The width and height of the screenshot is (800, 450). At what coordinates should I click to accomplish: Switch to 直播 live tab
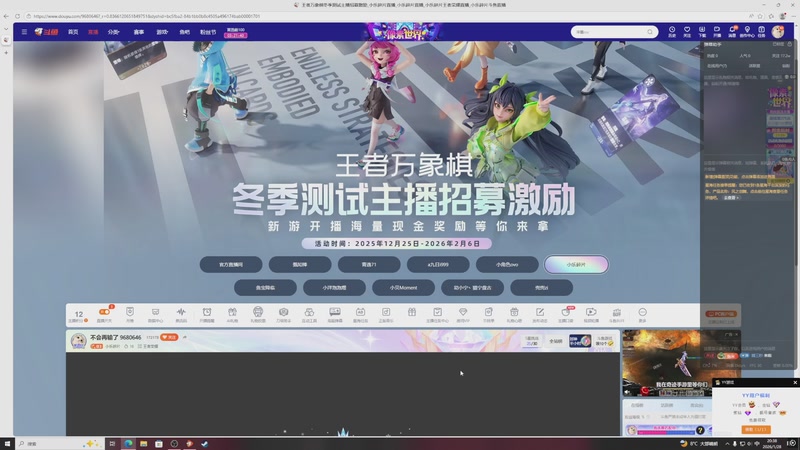(93, 32)
